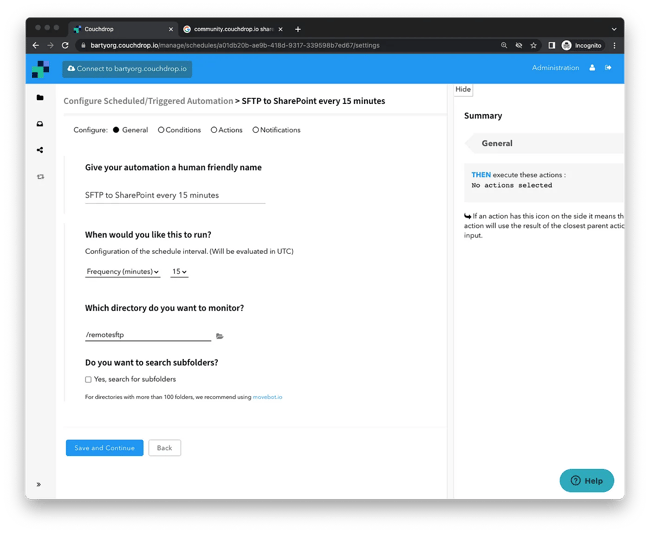650x533 pixels.
Task: Click the tracking-blocked eye icon in address bar
Action: 519,45
